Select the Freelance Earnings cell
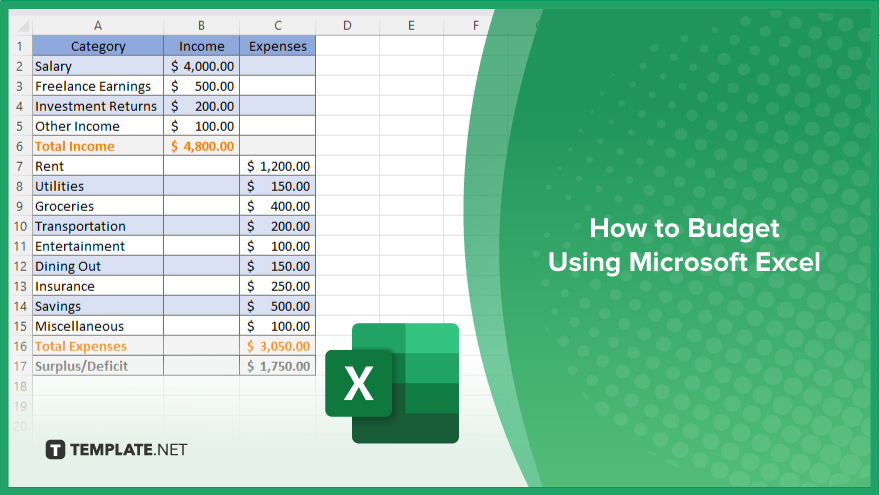The image size is (880, 495). coord(98,86)
